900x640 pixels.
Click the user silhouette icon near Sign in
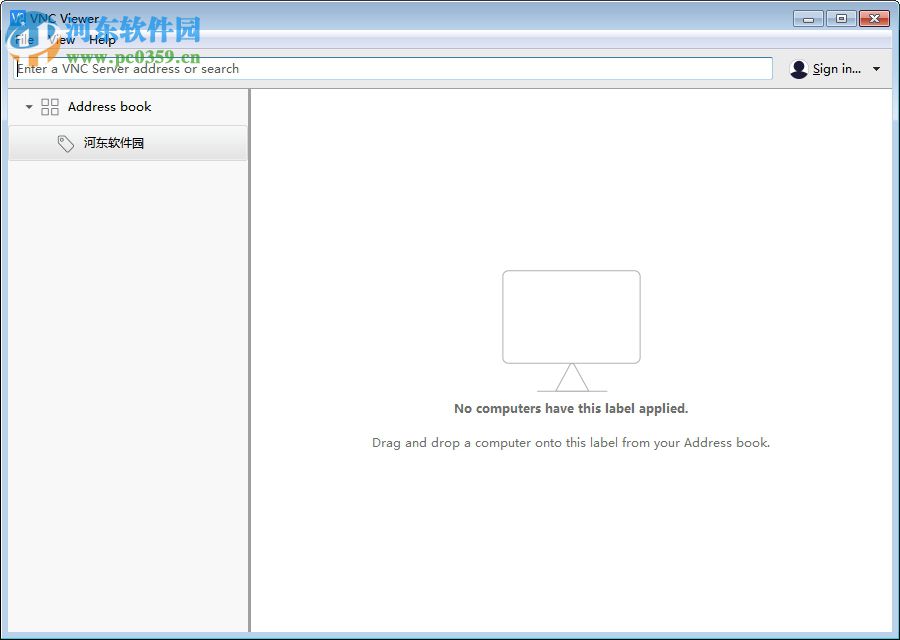(798, 69)
